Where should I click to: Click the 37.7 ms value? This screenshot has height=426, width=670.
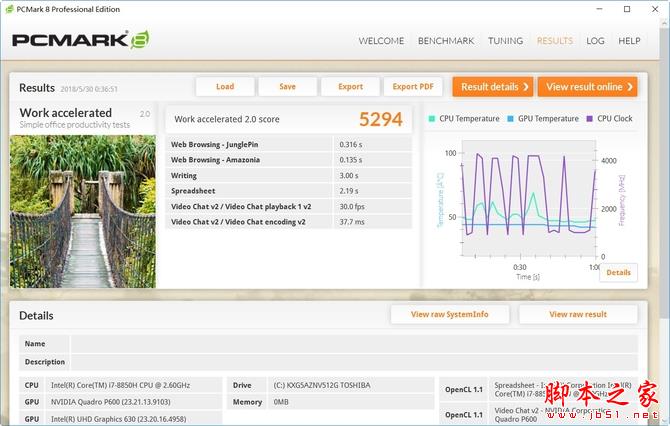coord(352,222)
